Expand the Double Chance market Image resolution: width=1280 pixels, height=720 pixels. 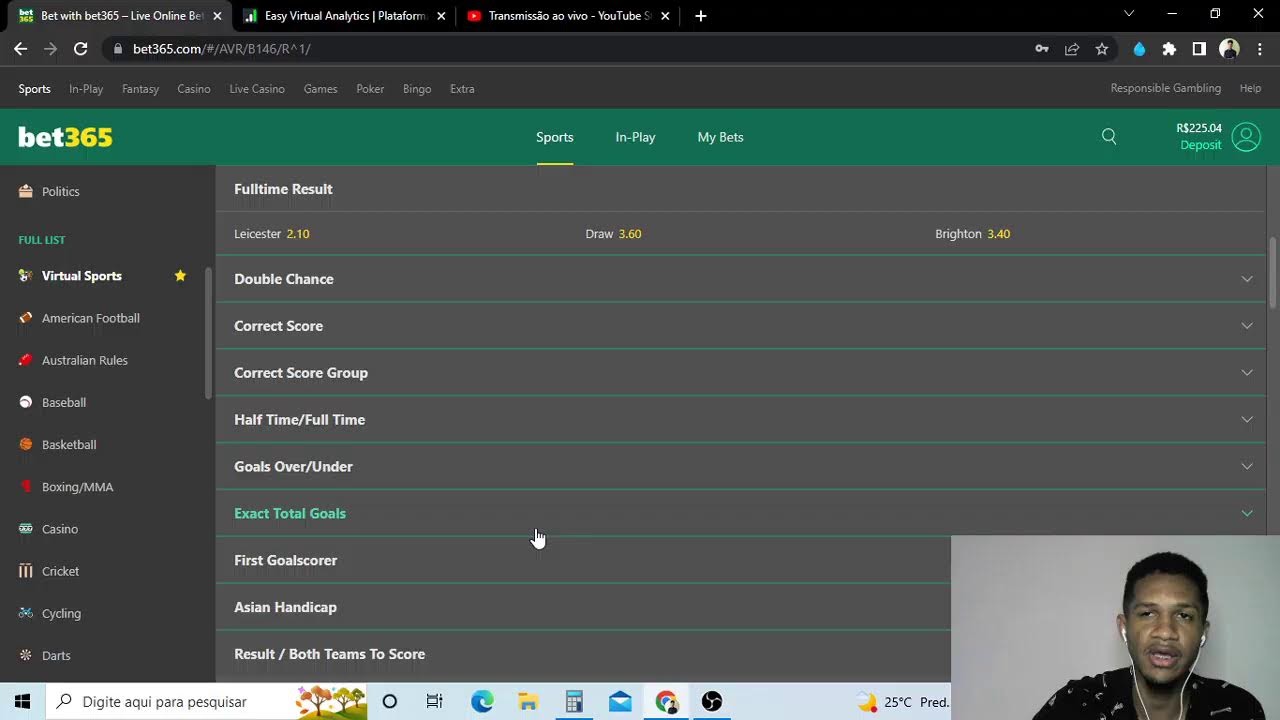click(741, 279)
